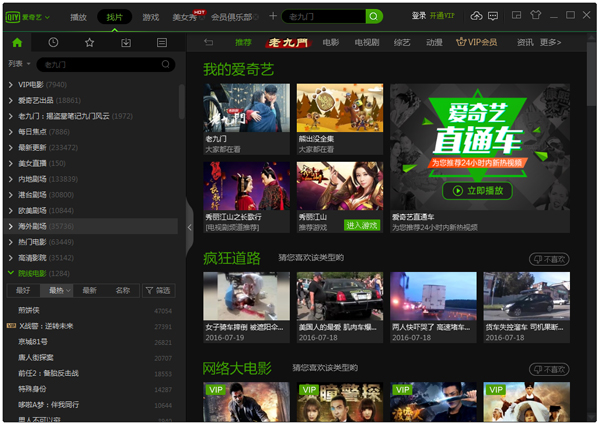The image size is (600, 425).
Task: Select 综艺 category tab
Action: (x=402, y=42)
